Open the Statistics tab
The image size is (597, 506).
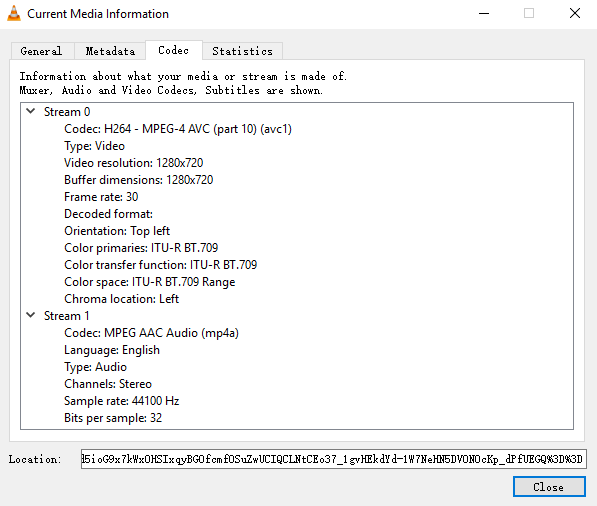pos(243,51)
